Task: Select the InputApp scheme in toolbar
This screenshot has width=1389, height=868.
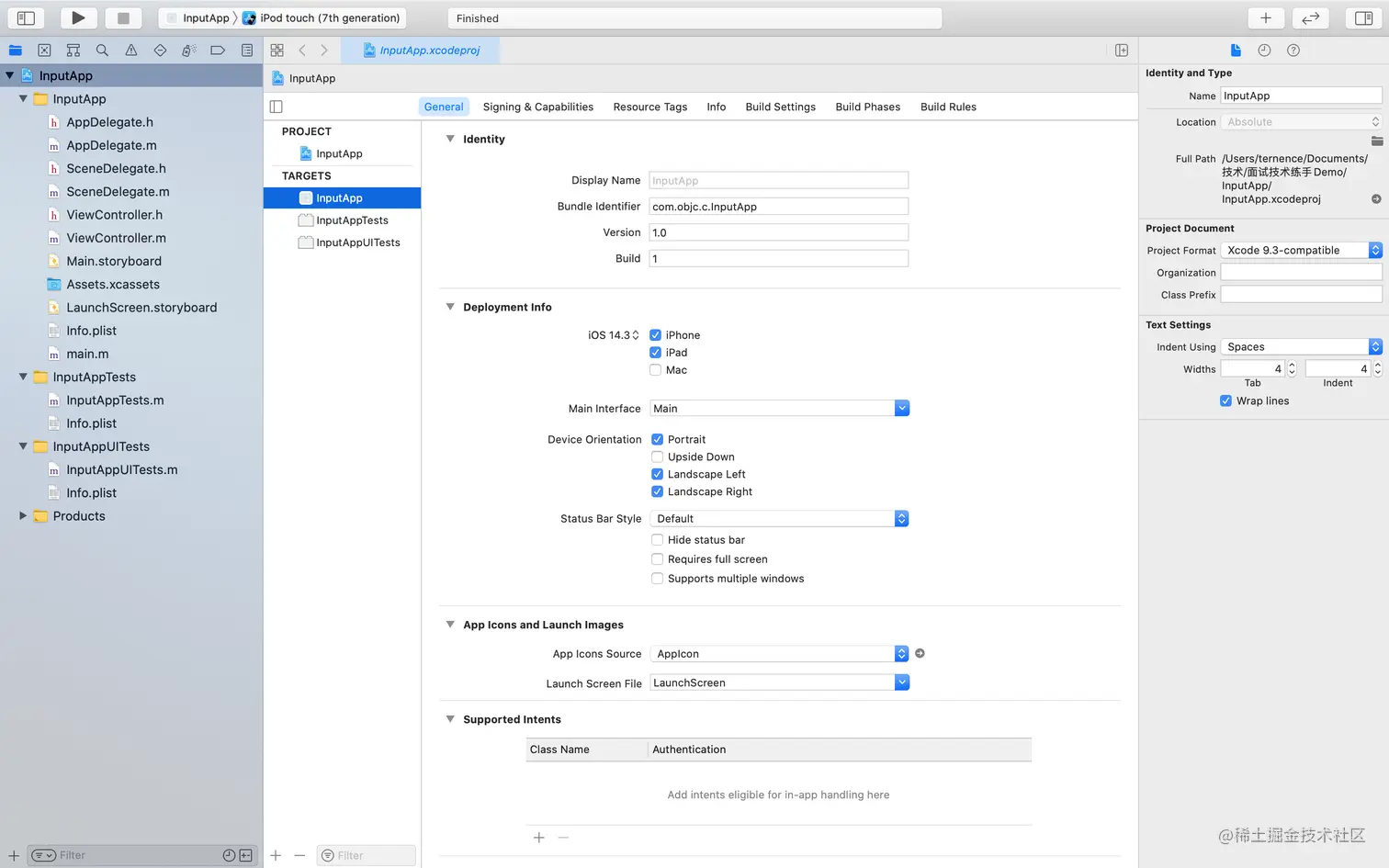Action: [198, 17]
